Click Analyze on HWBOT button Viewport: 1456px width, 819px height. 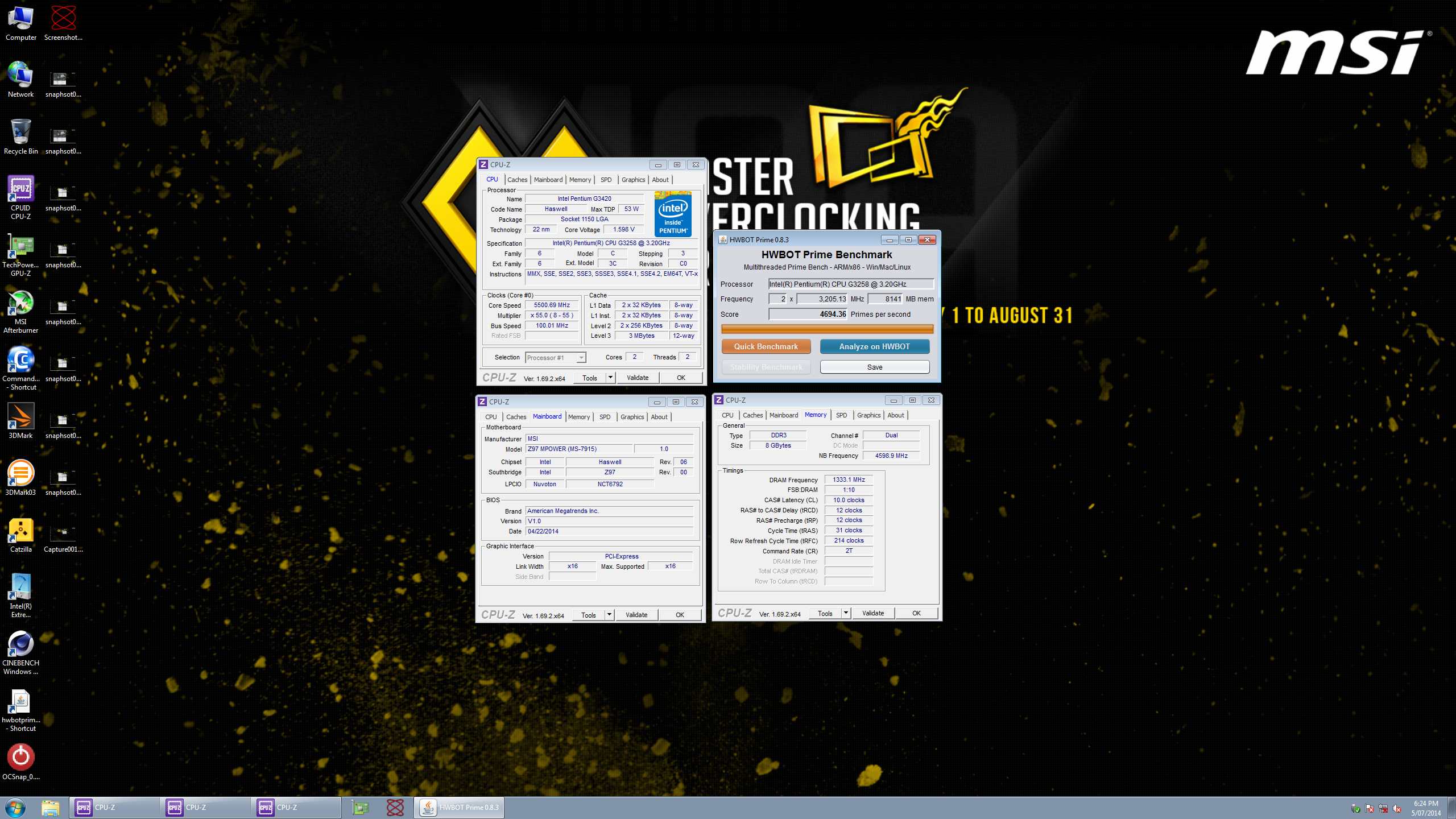point(874,346)
